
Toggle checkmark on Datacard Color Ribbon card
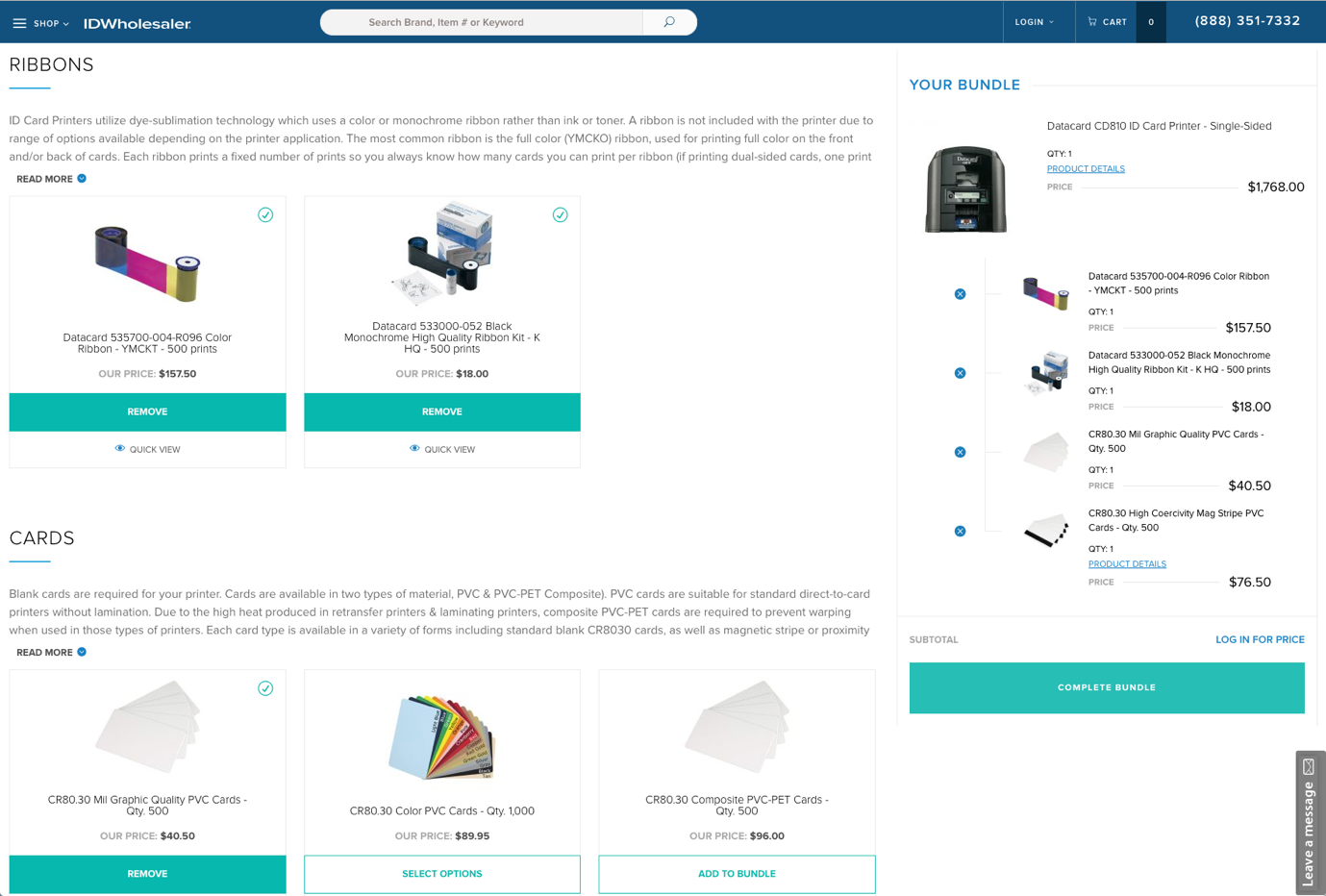tap(265, 214)
